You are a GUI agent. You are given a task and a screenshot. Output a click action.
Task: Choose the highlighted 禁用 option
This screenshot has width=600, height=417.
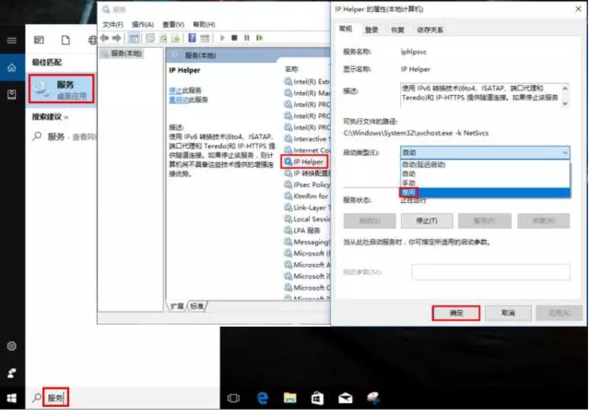[x=485, y=192]
